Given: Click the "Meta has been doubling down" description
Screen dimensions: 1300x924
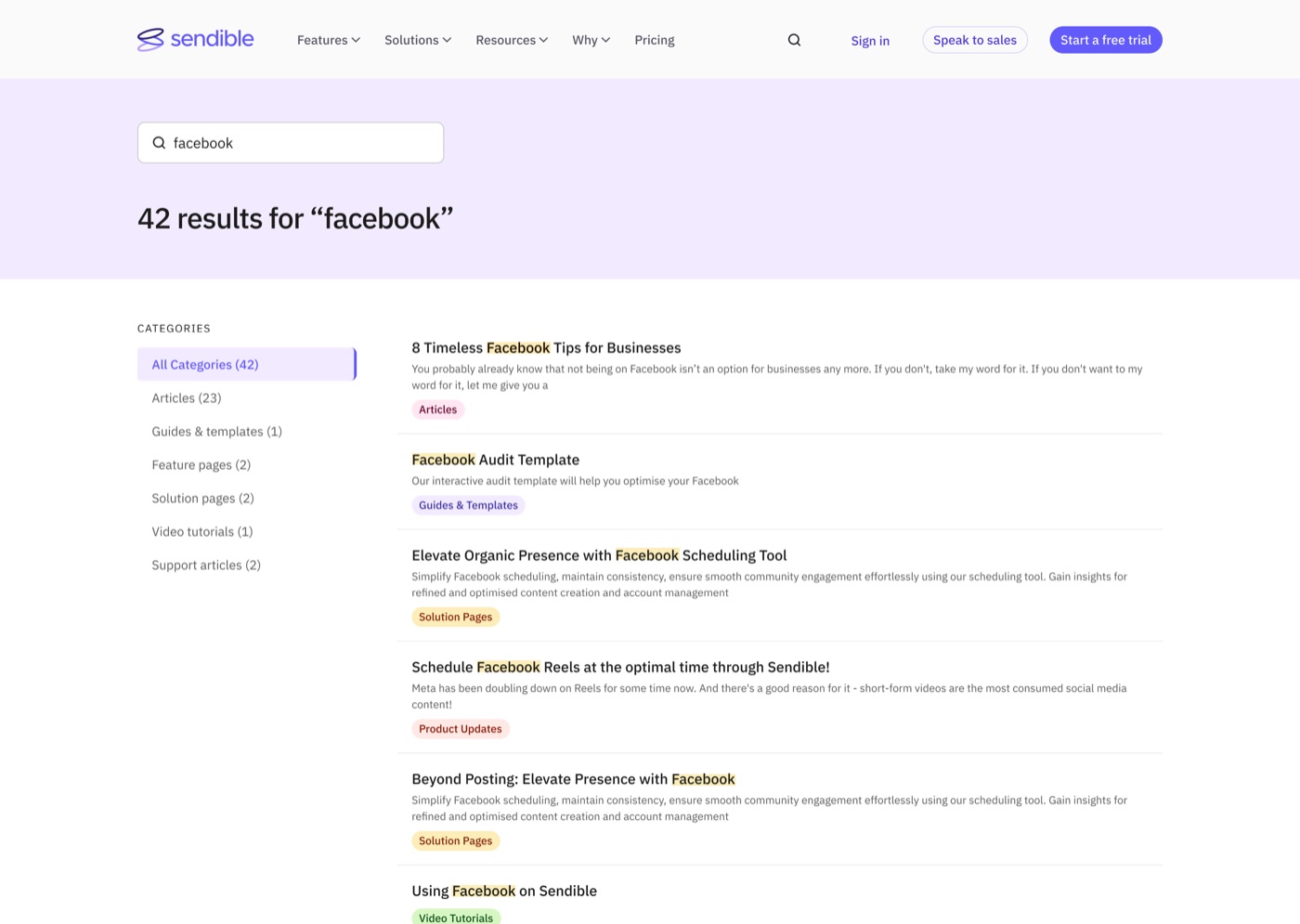Looking at the screenshot, I should click(769, 696).
